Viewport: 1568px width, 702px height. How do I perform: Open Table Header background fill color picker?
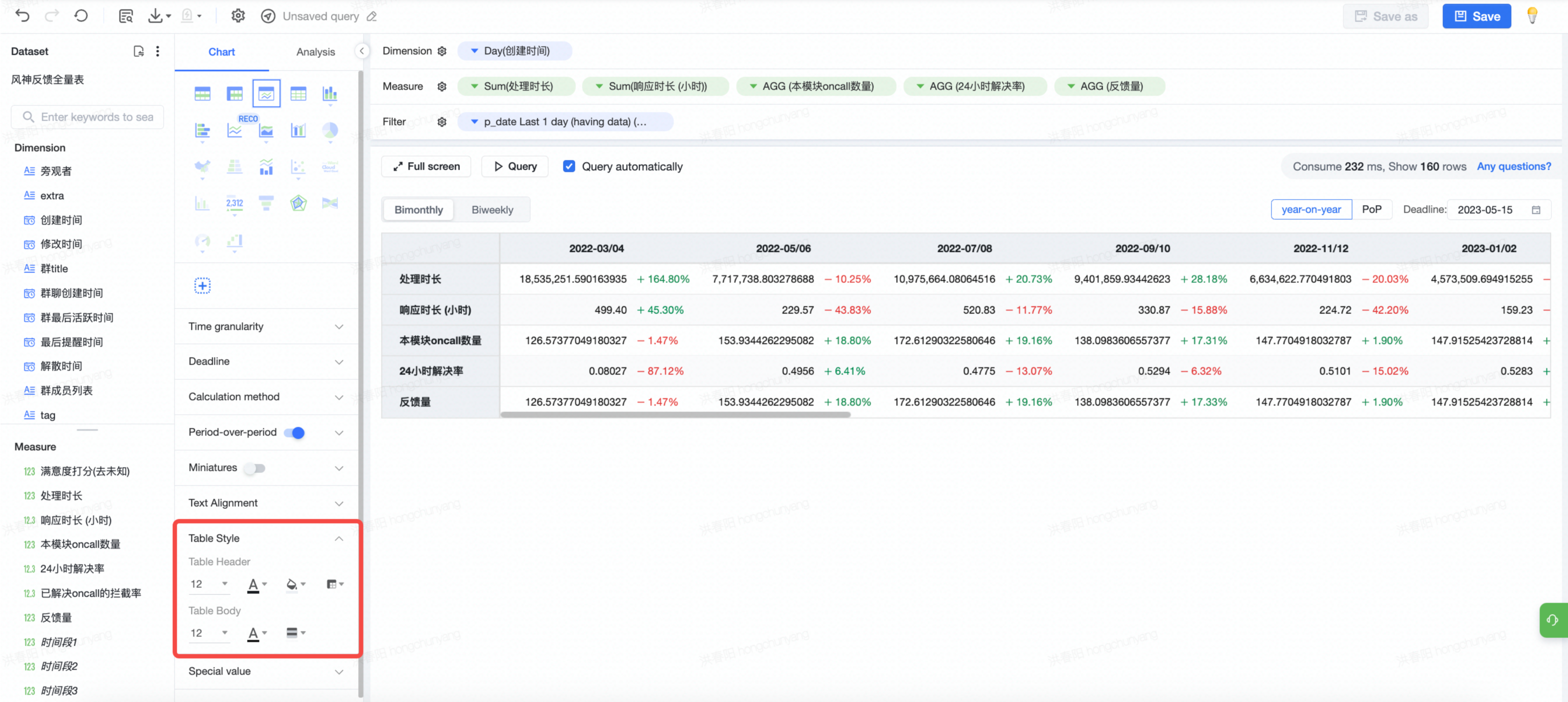tap(296, 585)
